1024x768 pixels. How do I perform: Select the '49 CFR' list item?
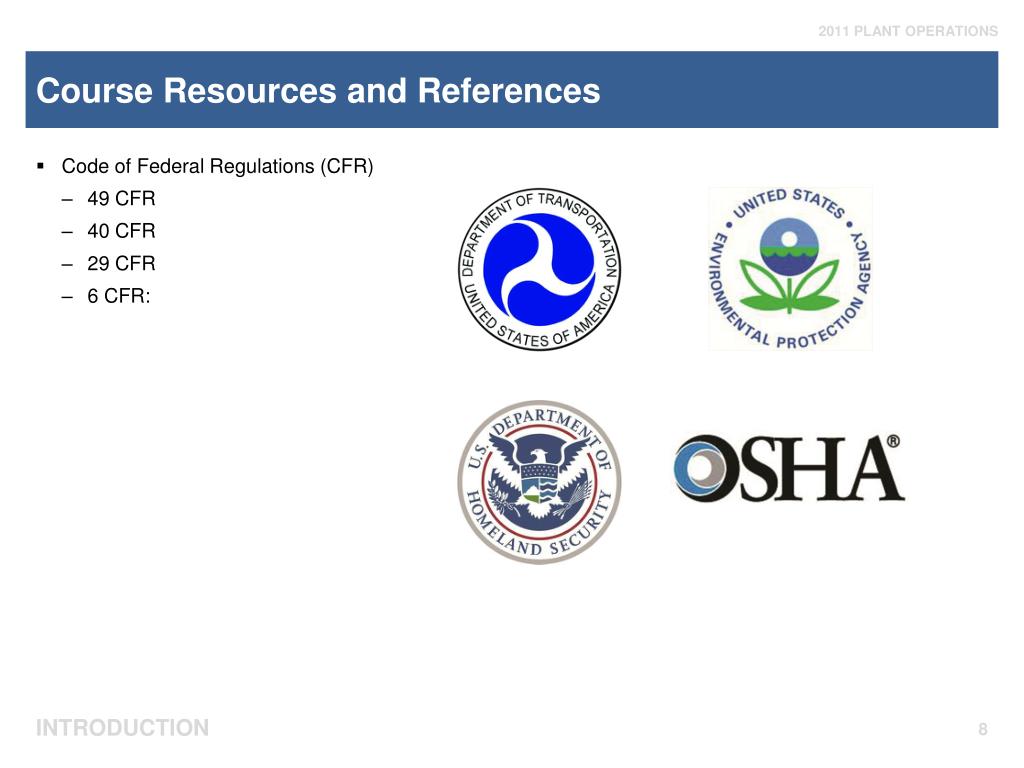pyautogui.click(x=121, y=199)
